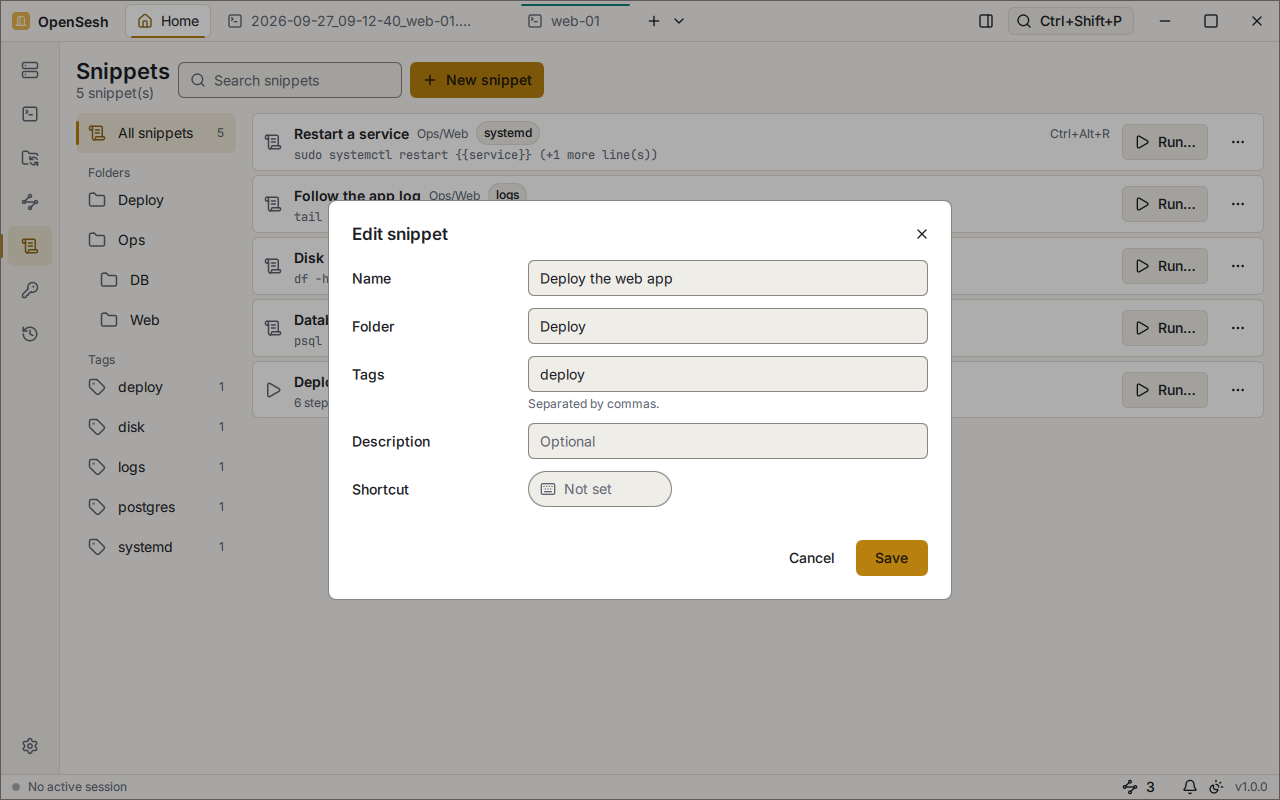
Task: Add a new tab with plus icon
Action: click(x=654, y=21)
